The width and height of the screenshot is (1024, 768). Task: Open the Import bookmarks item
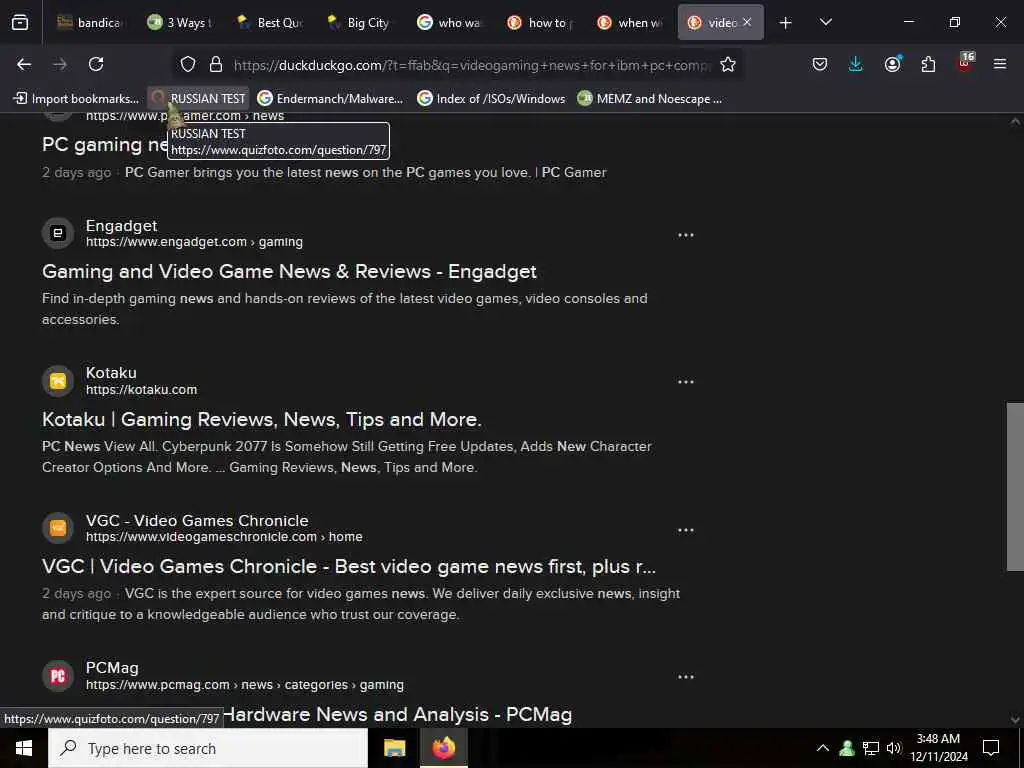tap(76, 99)
